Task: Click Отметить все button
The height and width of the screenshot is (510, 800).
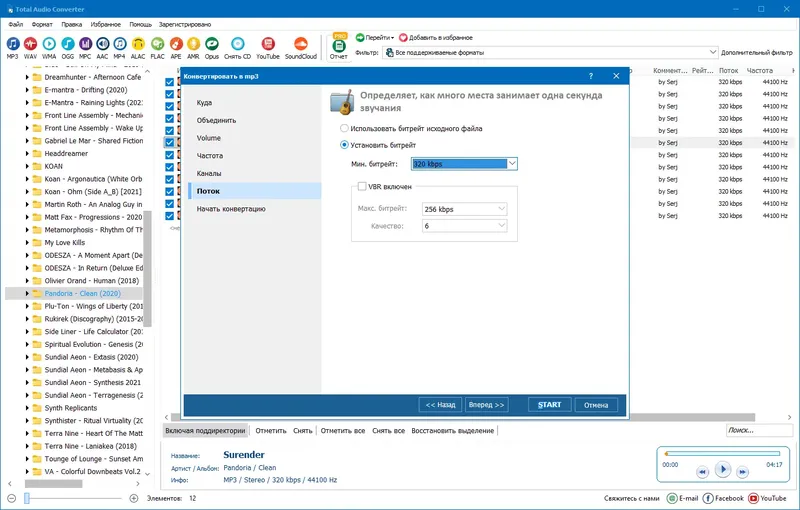Action: 343,430
